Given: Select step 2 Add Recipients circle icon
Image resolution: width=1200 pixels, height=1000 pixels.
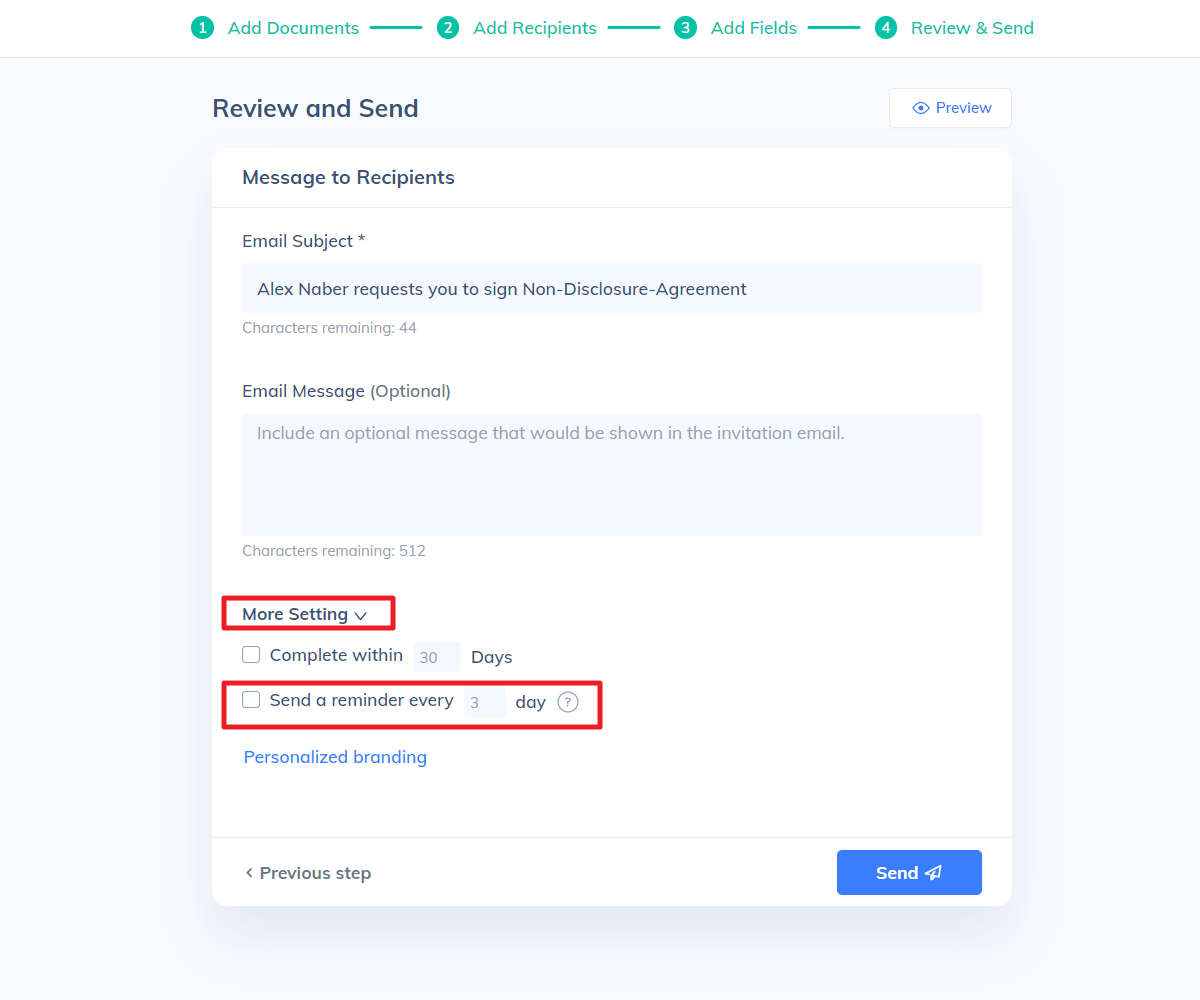Looking at the screenshot, I should pos(447,28).
